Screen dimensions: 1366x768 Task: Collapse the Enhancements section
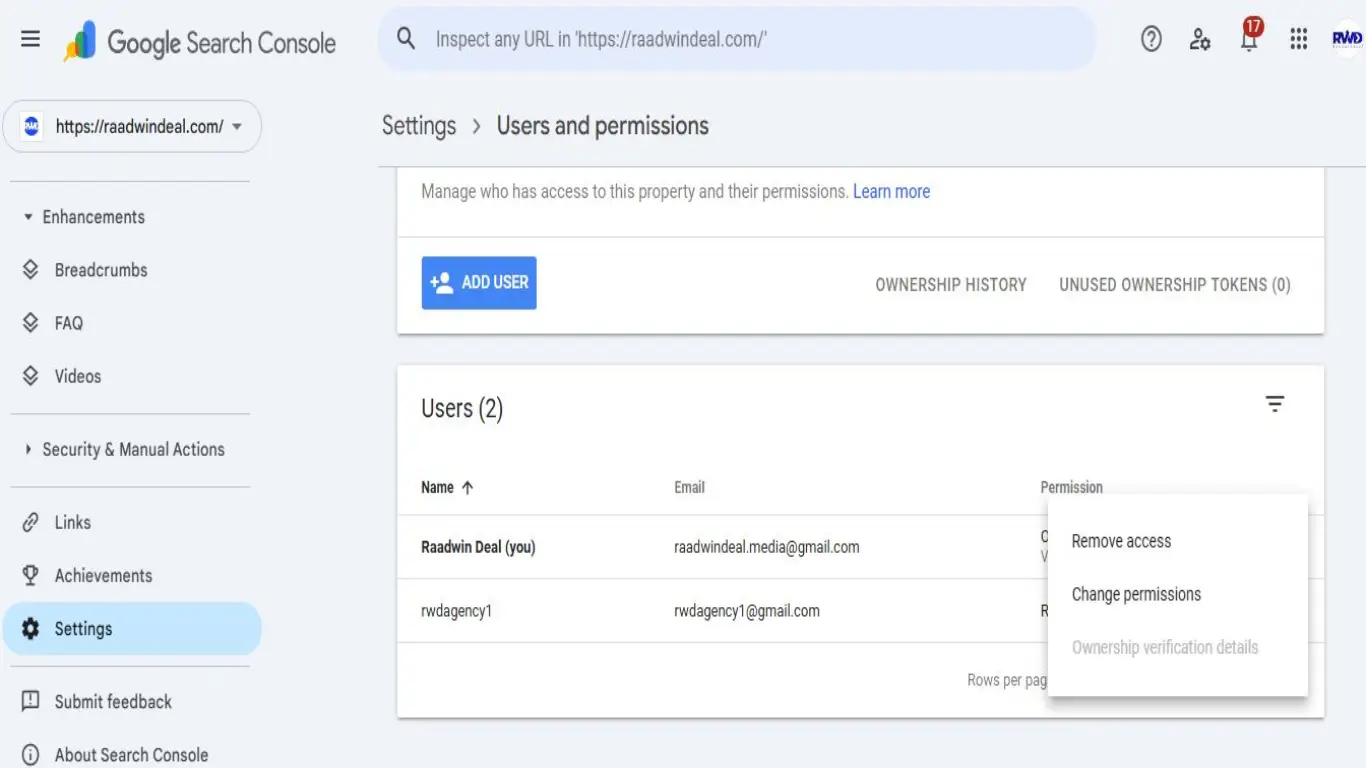click(27, 216)
